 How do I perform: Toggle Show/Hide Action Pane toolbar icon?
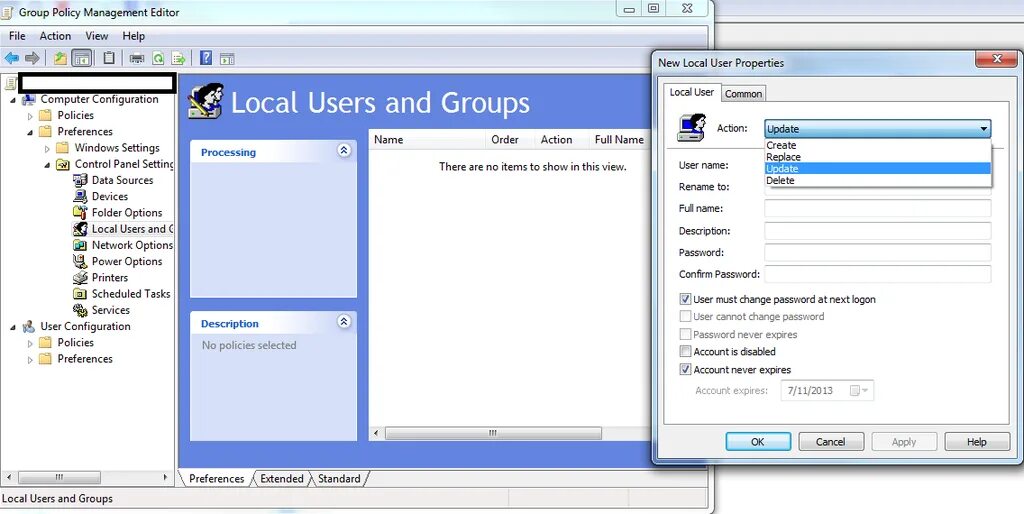pyautogui.click(x=227, y=59)
